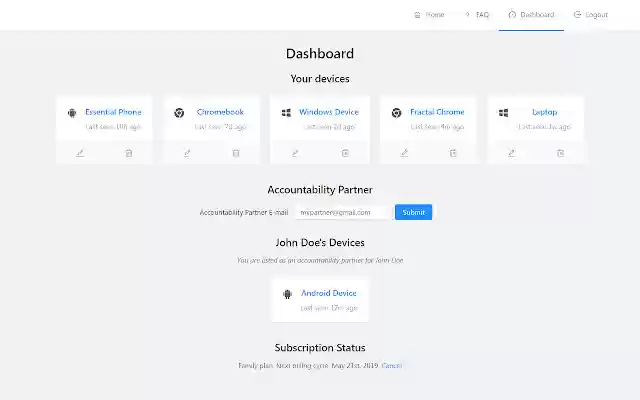Select the Dashboard nav tab
The height and width of the screenshot is (400, 640).
pos(531,15)
